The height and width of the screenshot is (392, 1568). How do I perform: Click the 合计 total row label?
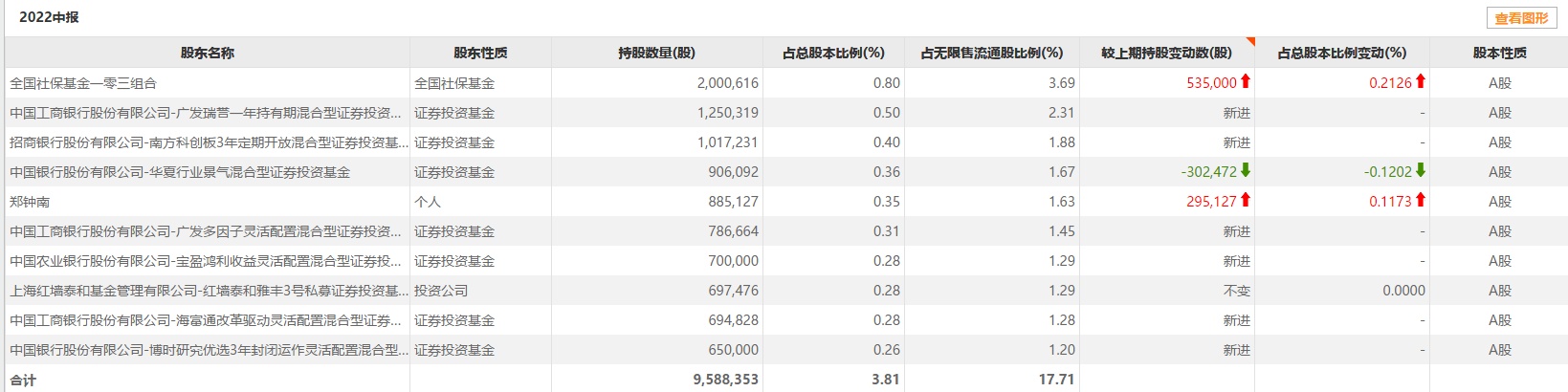click(23, 380)
